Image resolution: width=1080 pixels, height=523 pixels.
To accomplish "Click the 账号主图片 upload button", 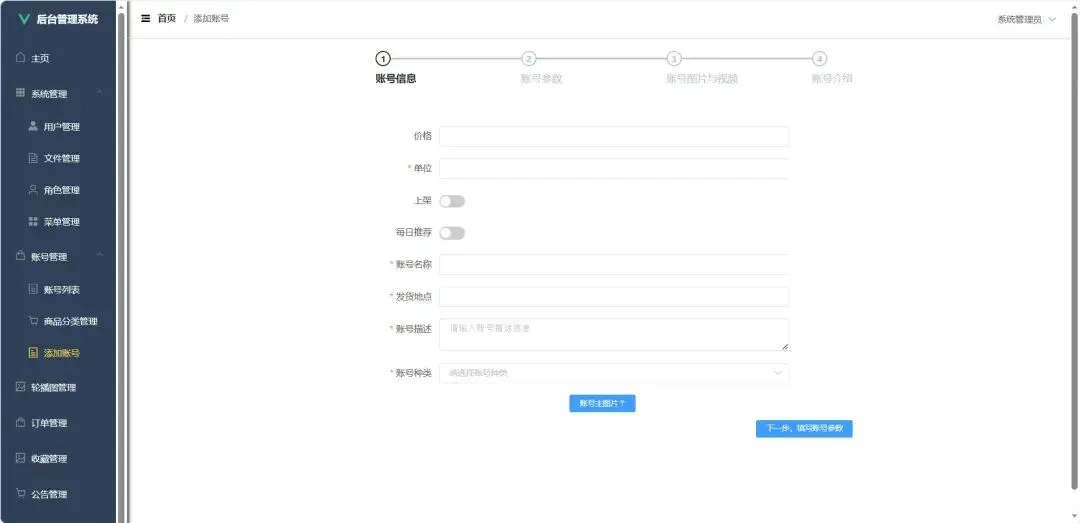I will point(602,403).
